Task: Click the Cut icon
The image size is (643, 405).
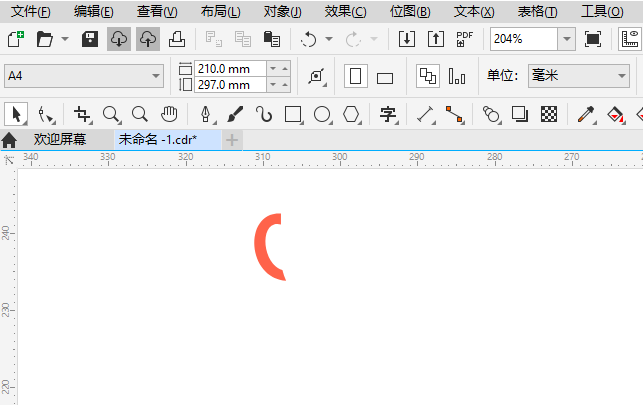Action: coord(214,39)
